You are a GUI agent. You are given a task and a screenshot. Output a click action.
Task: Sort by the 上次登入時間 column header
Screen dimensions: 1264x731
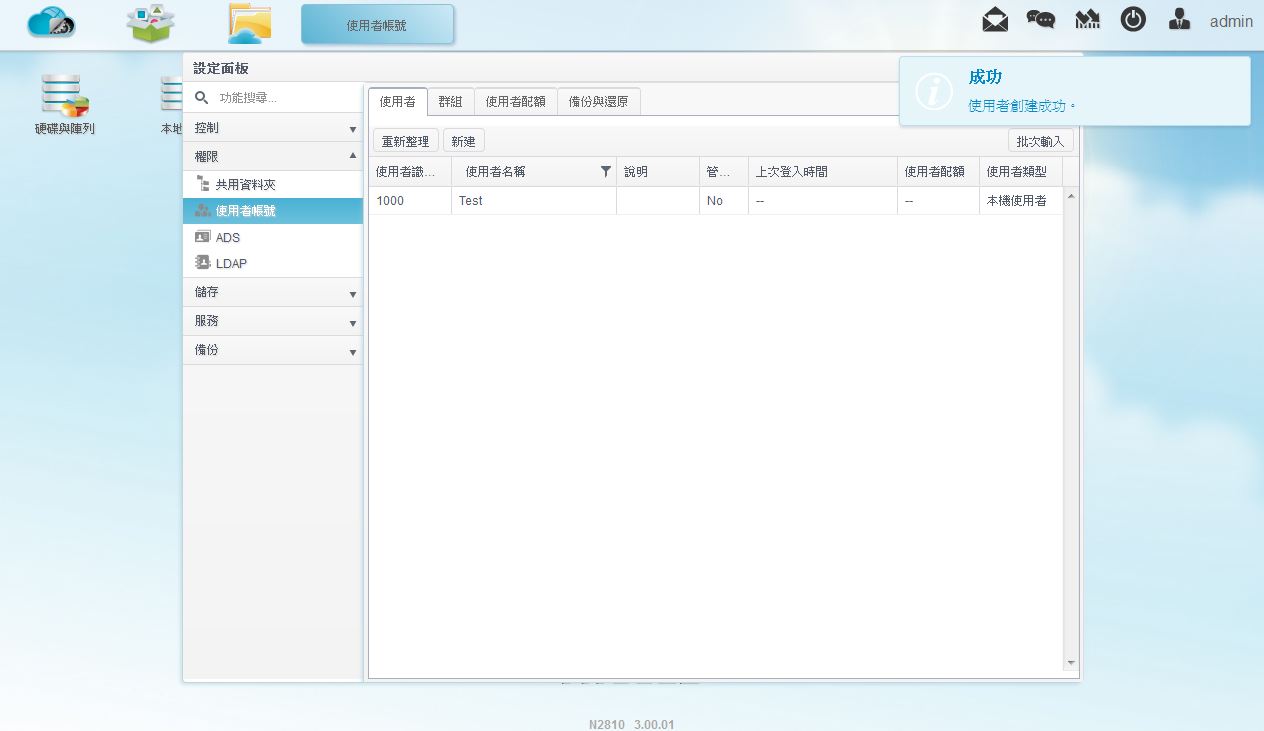point(823,172)
